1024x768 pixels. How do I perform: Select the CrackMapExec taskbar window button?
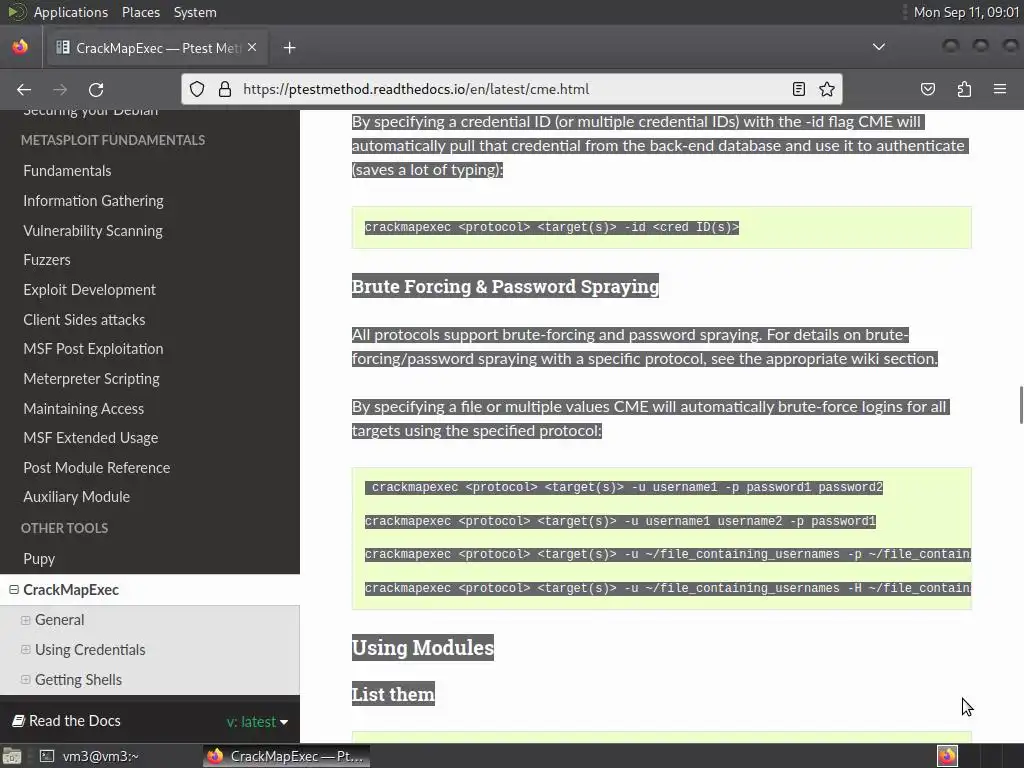285,756
